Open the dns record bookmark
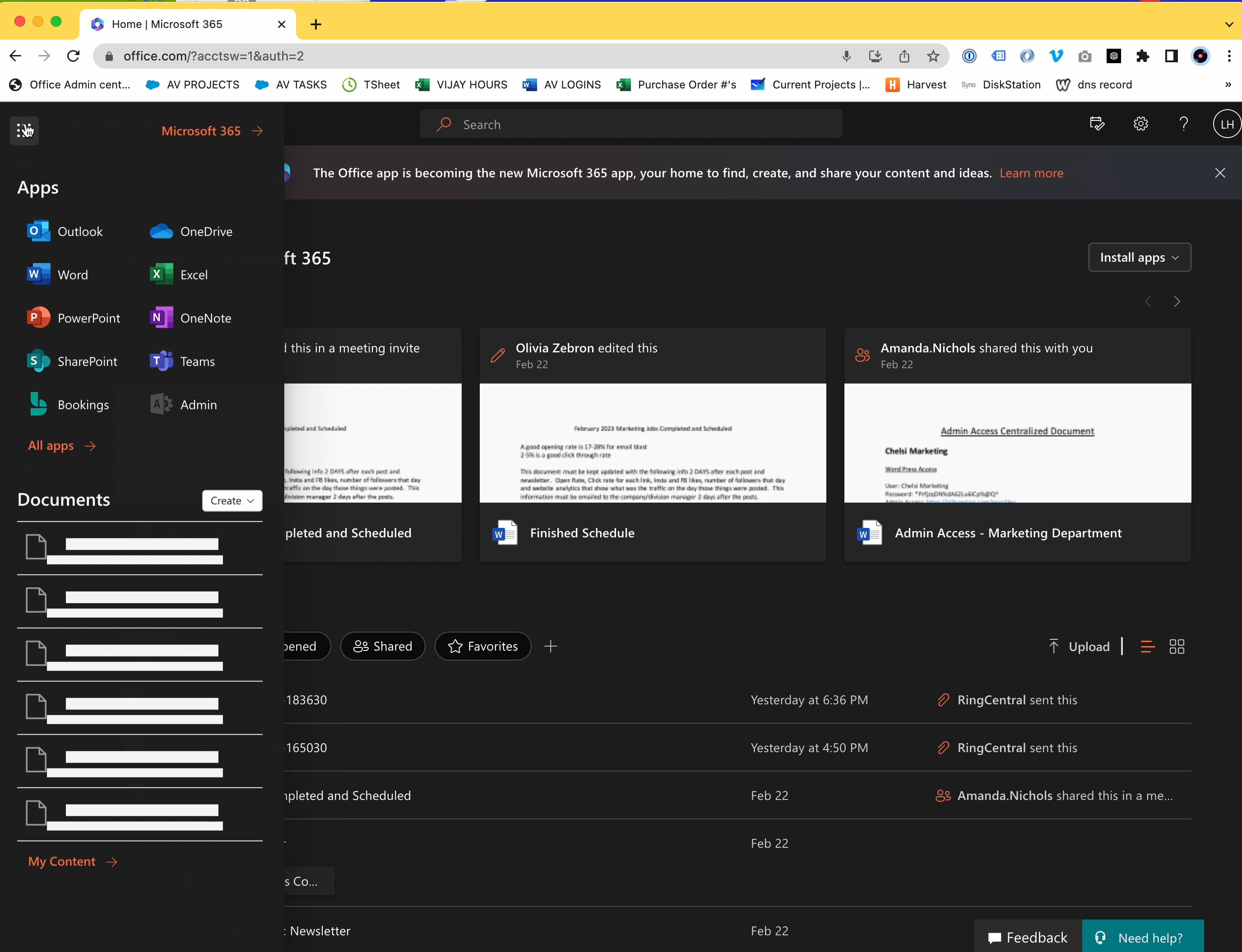The width and height of the screenshot is (1242, 952). pos(1094,84)
